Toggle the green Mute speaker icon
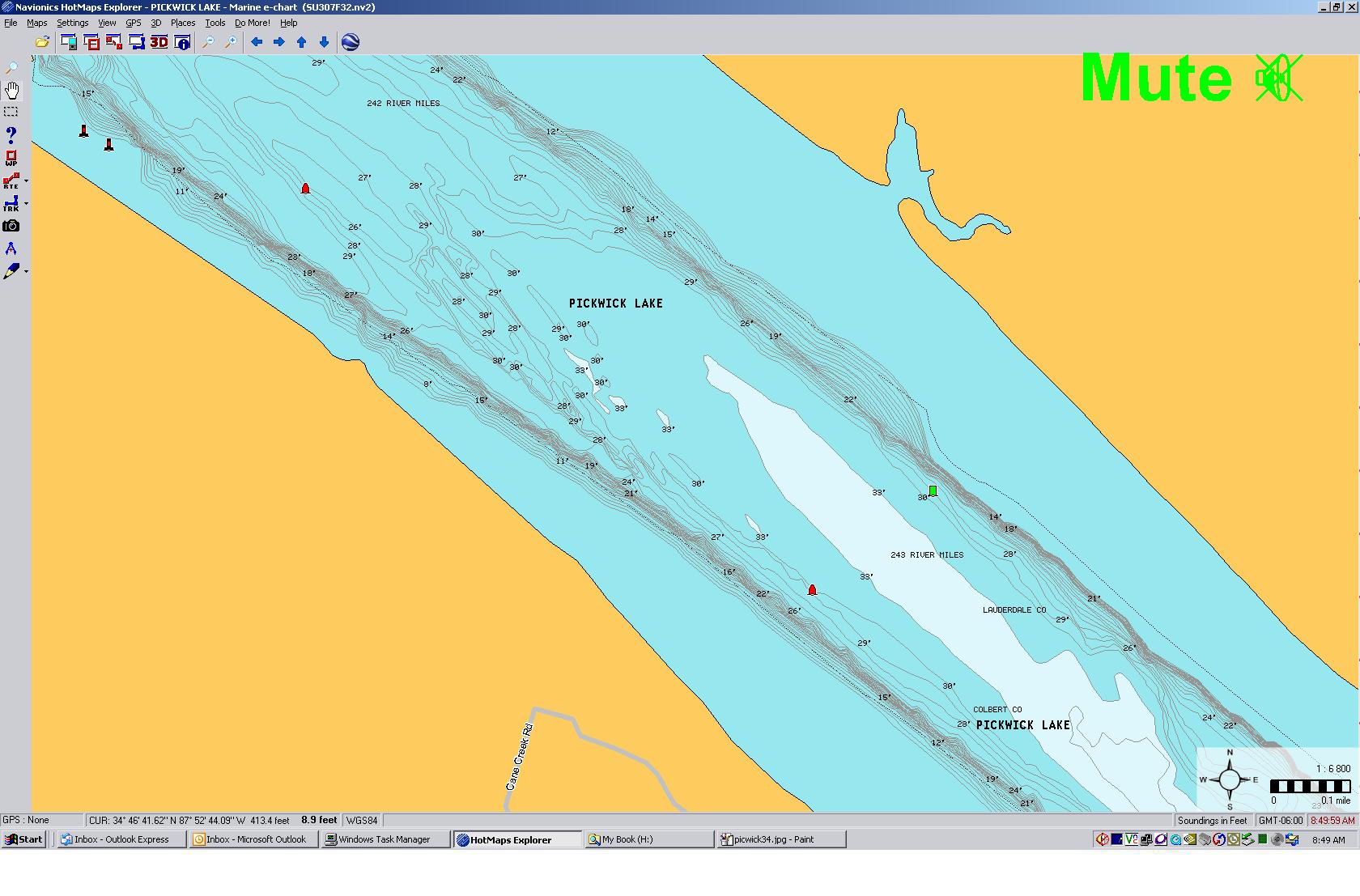1360x896 pixels. pos(1278,79)
